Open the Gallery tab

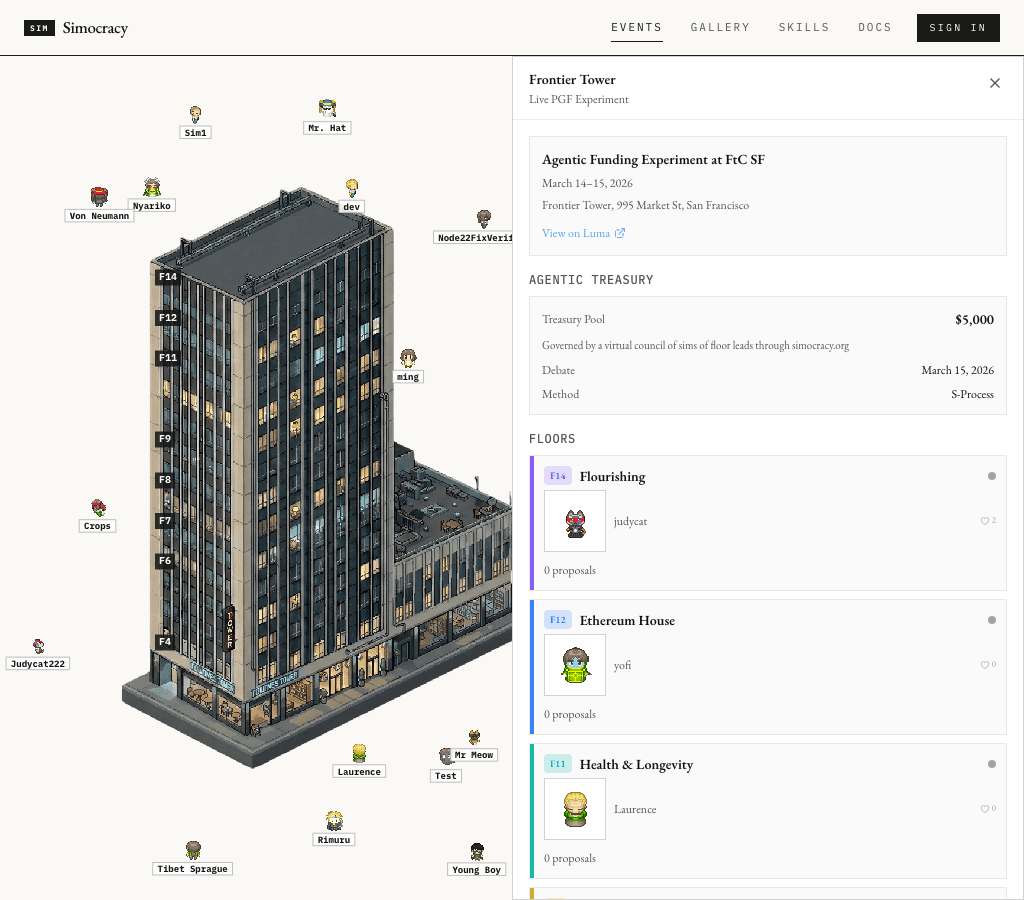(x=720, y=27)
